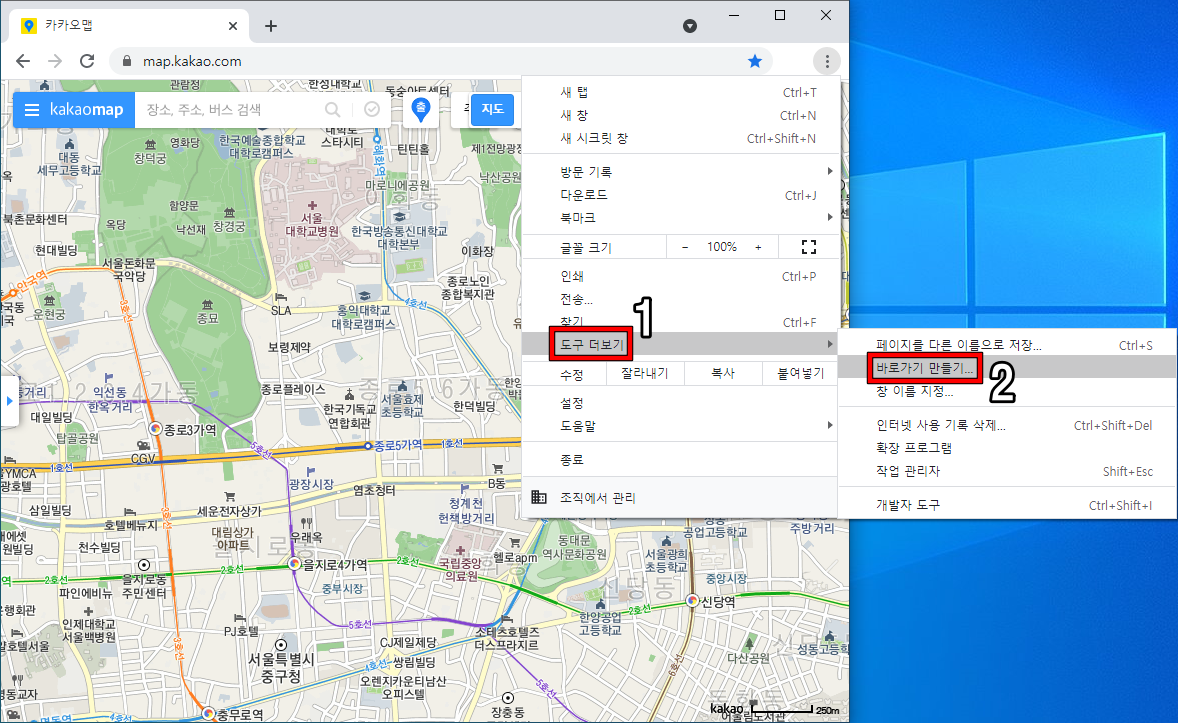
Task: Click 조직에서 관리 menu entry
Action: click(680, 497)
